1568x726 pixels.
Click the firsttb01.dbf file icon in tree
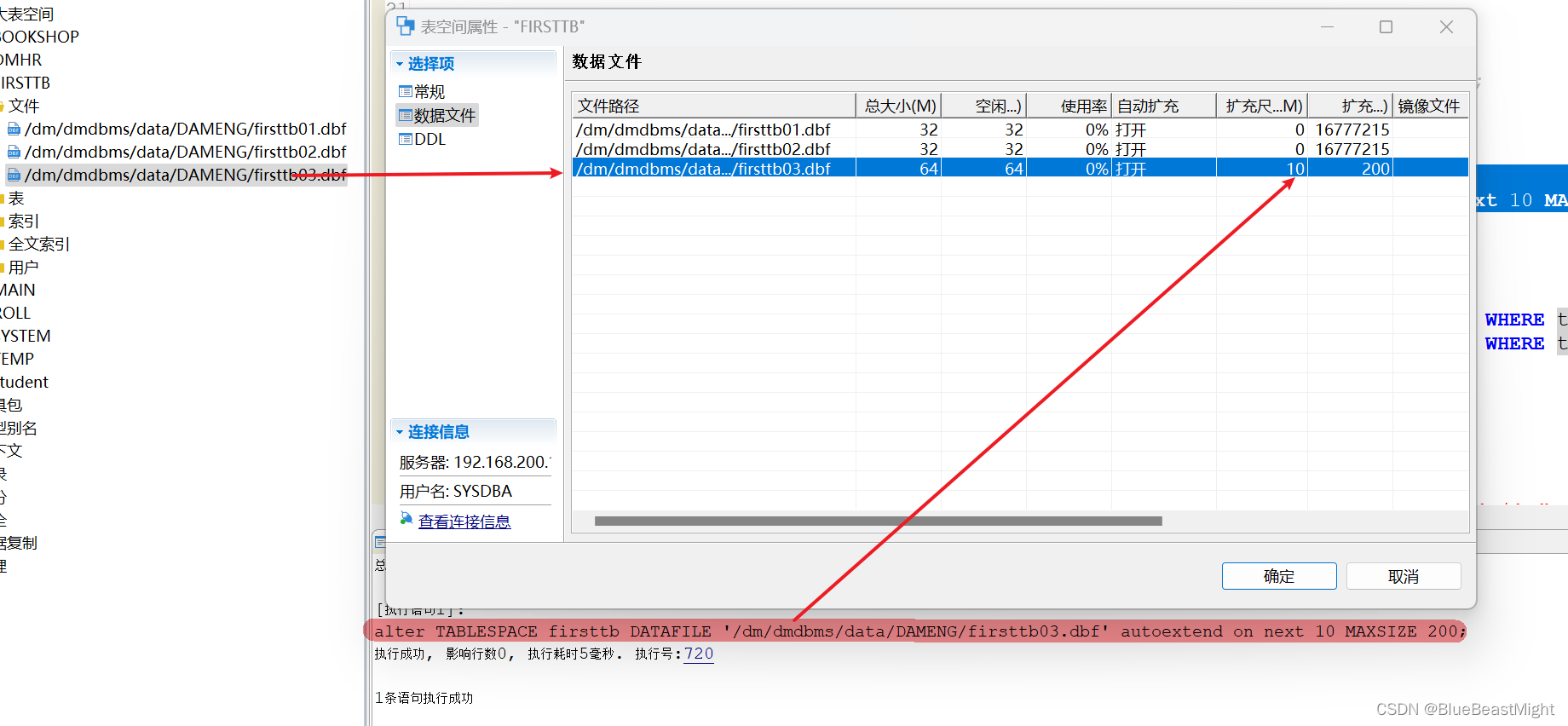[x=14, y=129]
